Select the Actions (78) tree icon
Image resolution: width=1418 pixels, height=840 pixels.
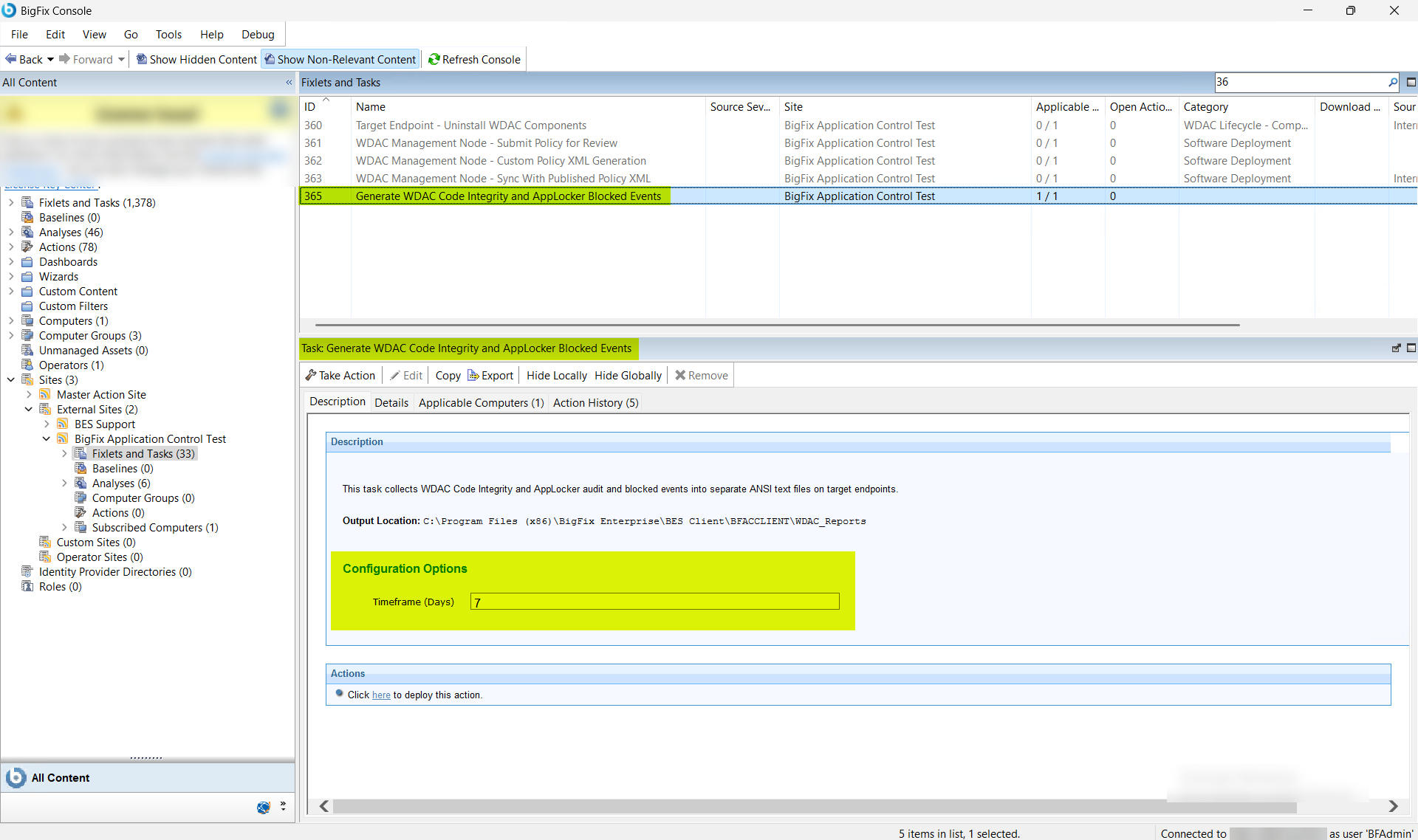coord(27,247)
